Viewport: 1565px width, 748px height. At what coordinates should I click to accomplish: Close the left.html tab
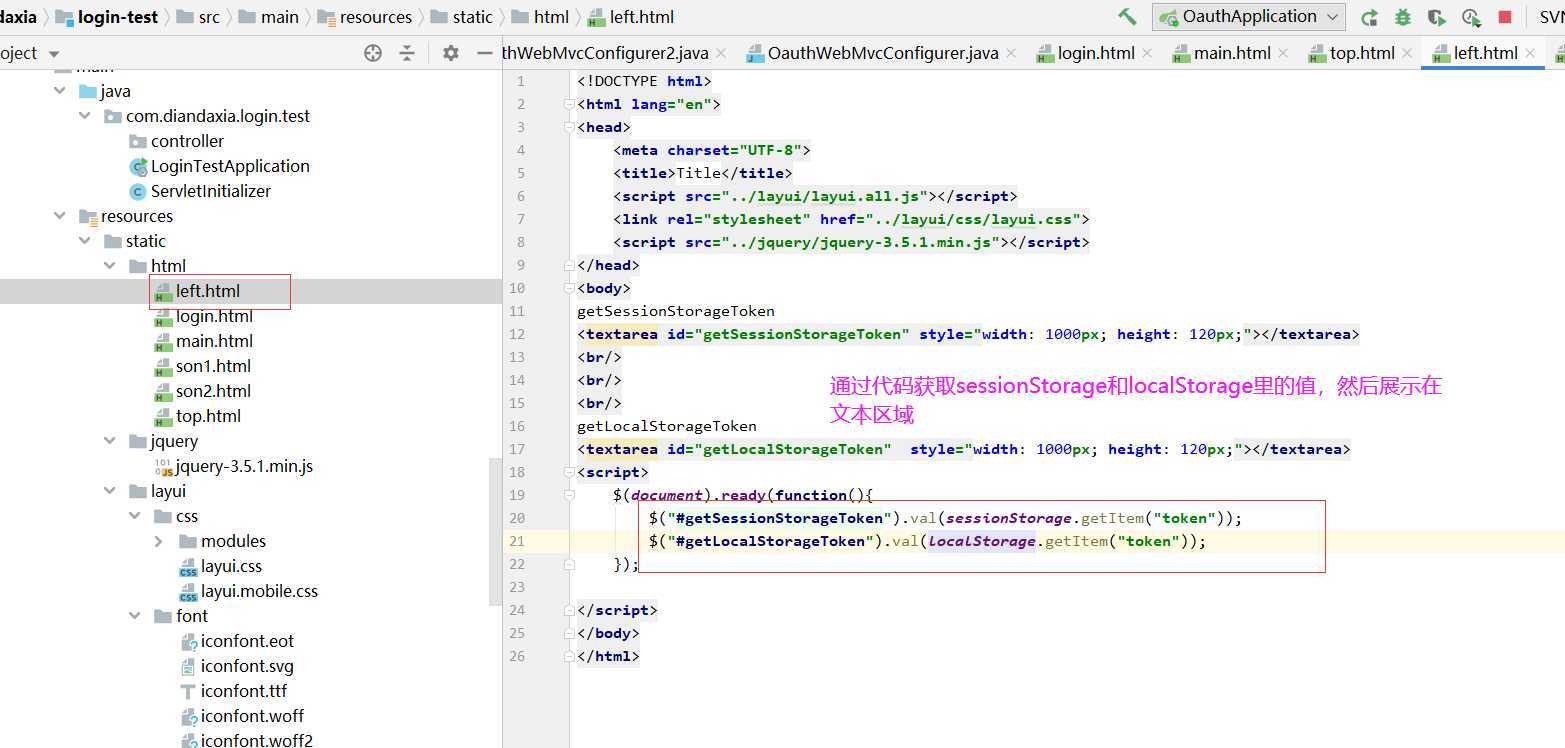[1531, 53]
